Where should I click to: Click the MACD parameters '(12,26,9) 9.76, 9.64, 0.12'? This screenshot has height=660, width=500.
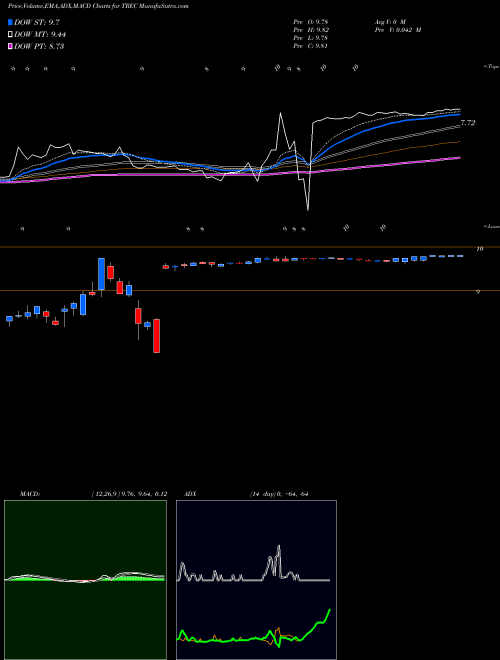tap(129, 494)
